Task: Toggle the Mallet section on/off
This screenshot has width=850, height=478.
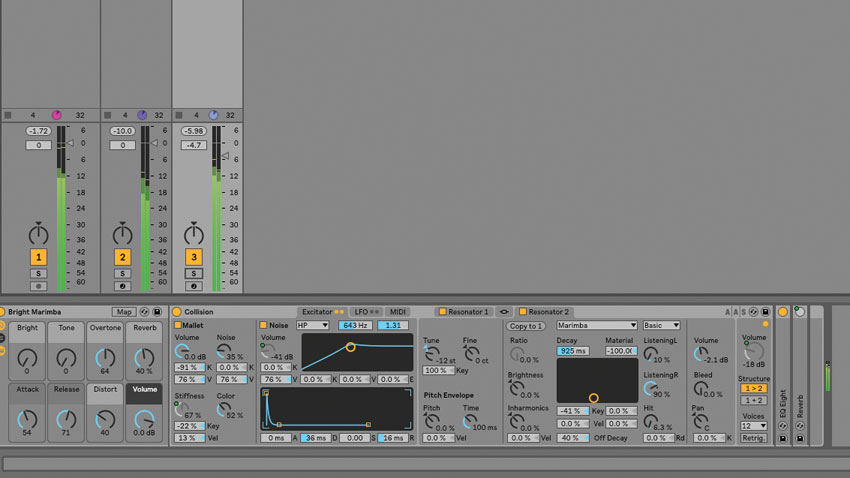Action: point(178,325)
